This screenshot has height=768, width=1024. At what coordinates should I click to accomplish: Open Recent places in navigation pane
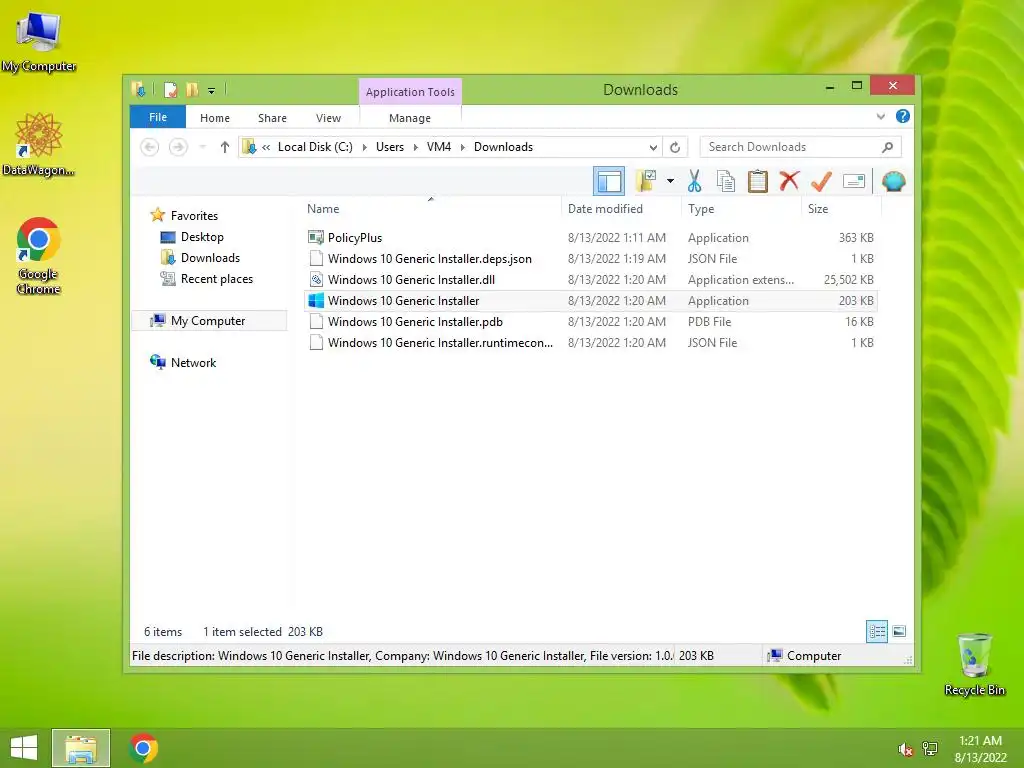216,279
